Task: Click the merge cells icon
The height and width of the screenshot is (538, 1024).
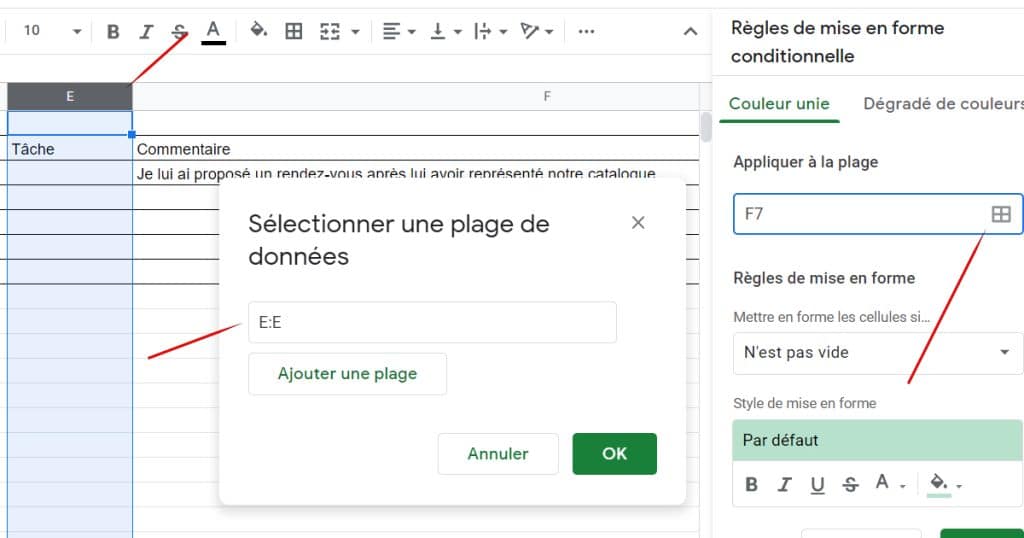Action: (x=330, y=31)
